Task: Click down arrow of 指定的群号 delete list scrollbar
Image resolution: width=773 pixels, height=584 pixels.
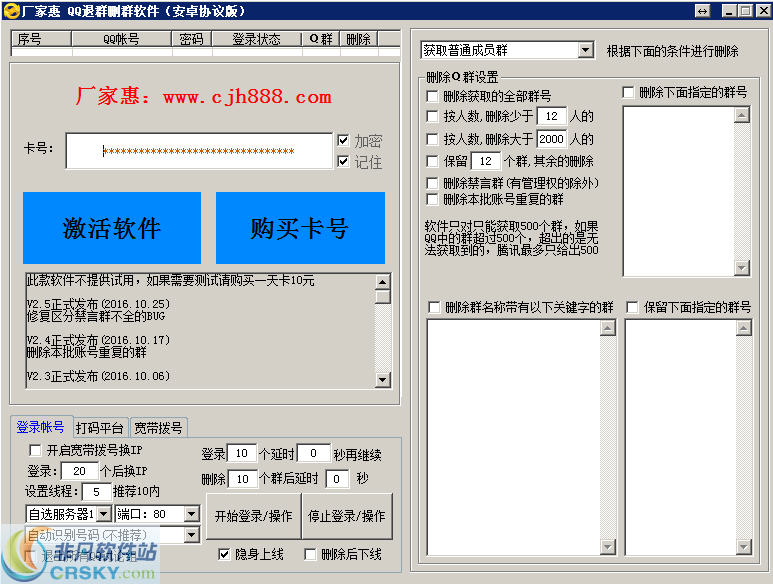Action: tap(742, 268)
